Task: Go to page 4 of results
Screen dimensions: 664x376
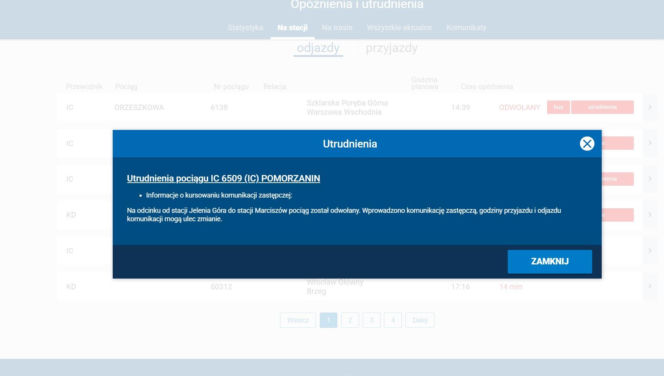Action: click(x=393, y=320)
